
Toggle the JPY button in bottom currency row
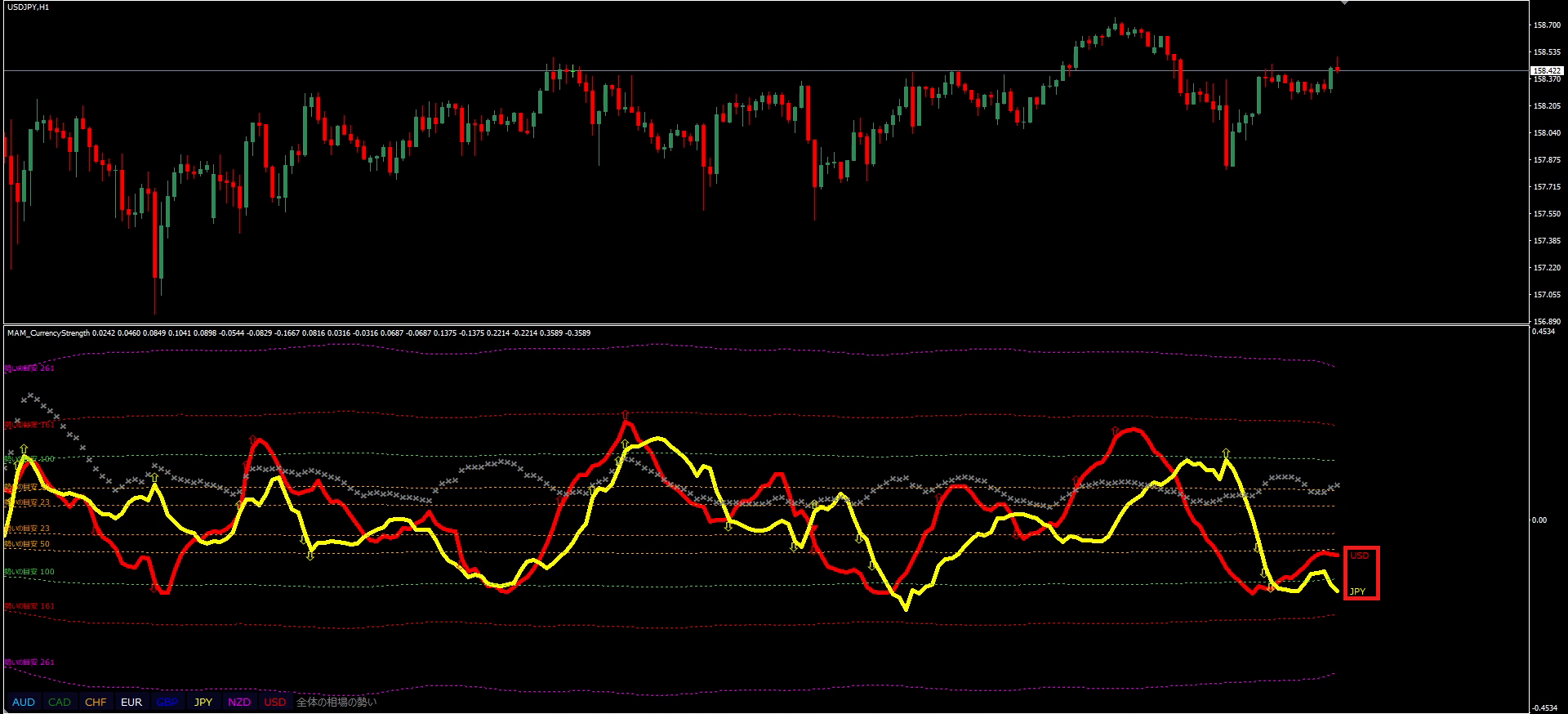[203, 702]
